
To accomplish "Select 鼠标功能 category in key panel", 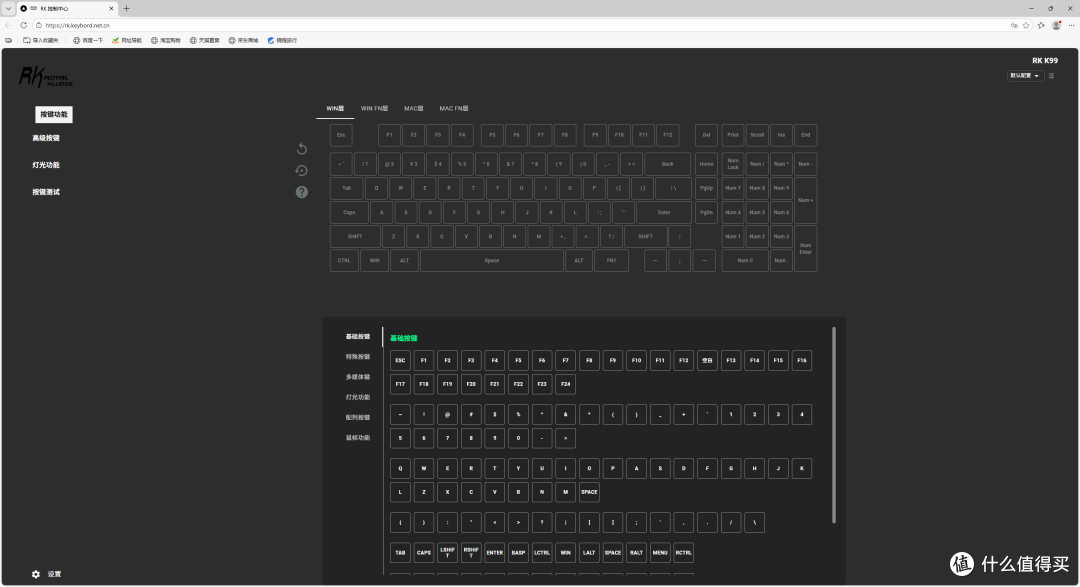I will tap(357, 437).
